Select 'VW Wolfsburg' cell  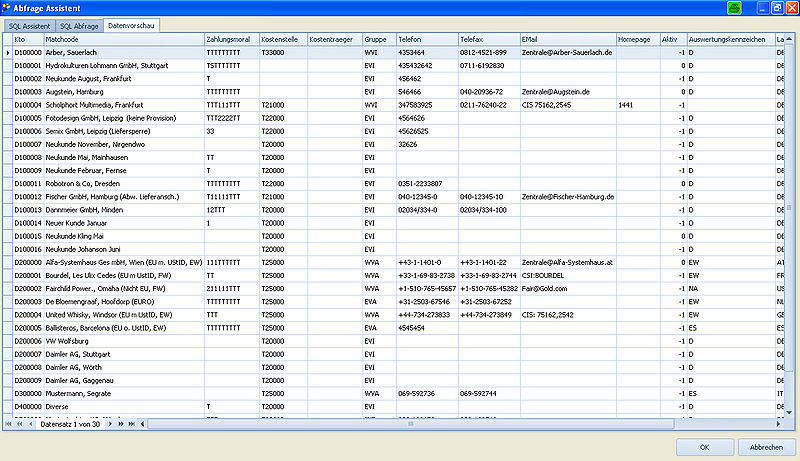pos(124,341)
